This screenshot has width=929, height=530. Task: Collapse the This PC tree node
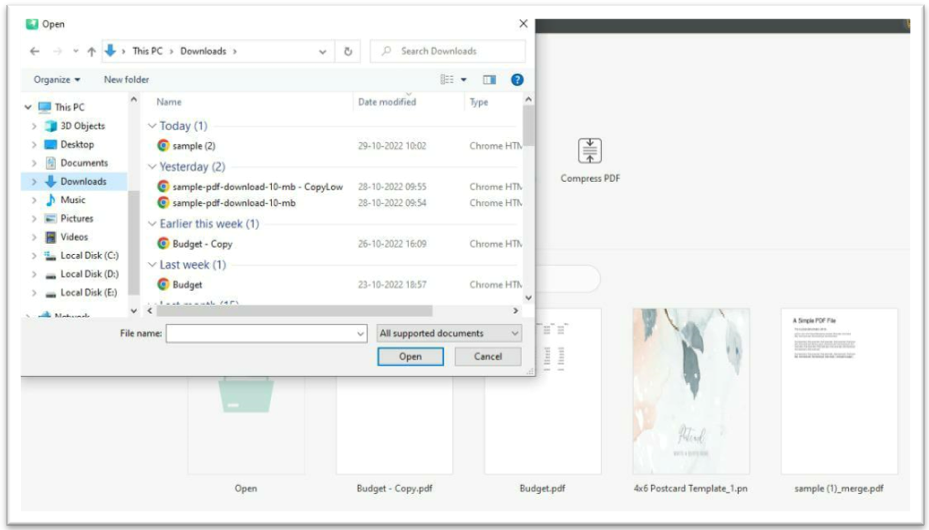[x=28, y=107]
